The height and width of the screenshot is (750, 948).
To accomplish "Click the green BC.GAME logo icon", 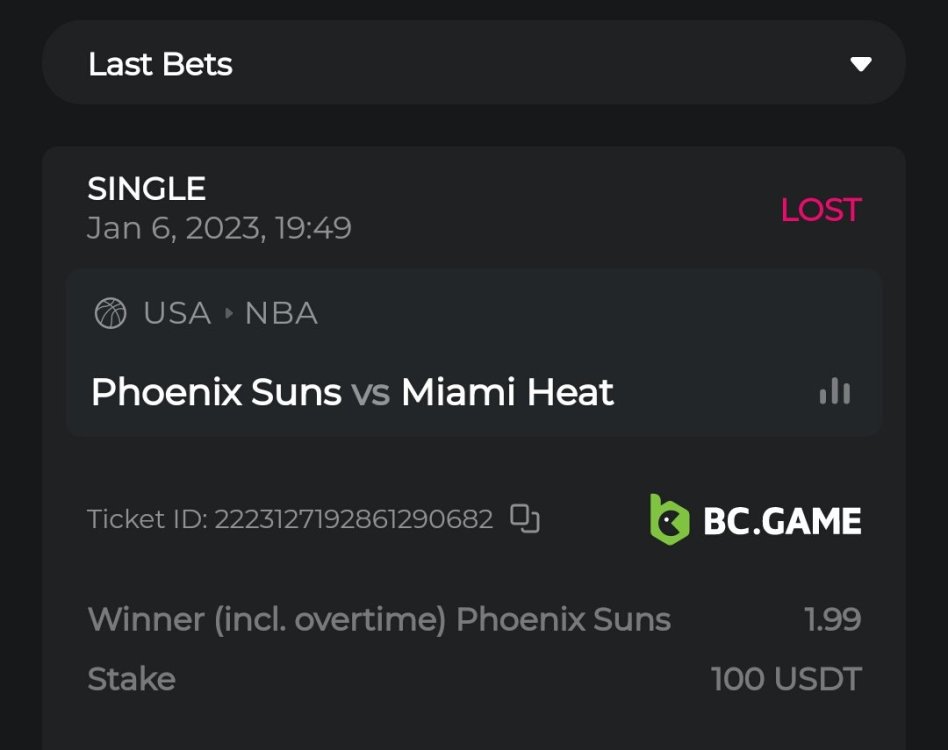I will click(669, 519).
